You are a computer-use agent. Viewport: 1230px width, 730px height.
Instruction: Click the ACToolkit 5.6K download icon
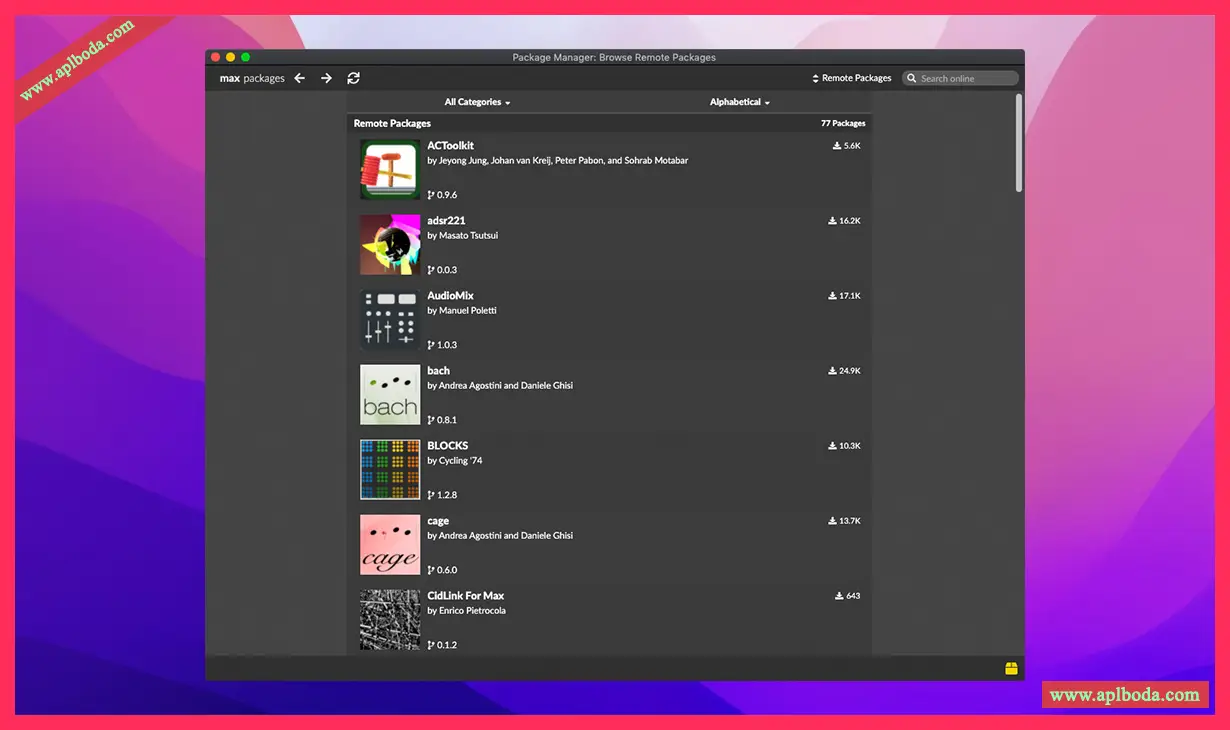[837, 146]
